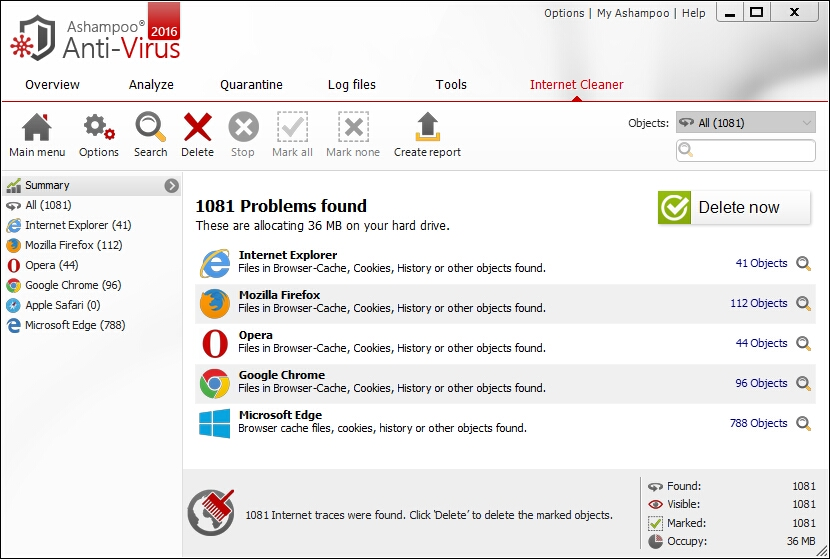Click magnifier icon in Microsoft Edge row
830x559 pixels.
coord(804,423)
